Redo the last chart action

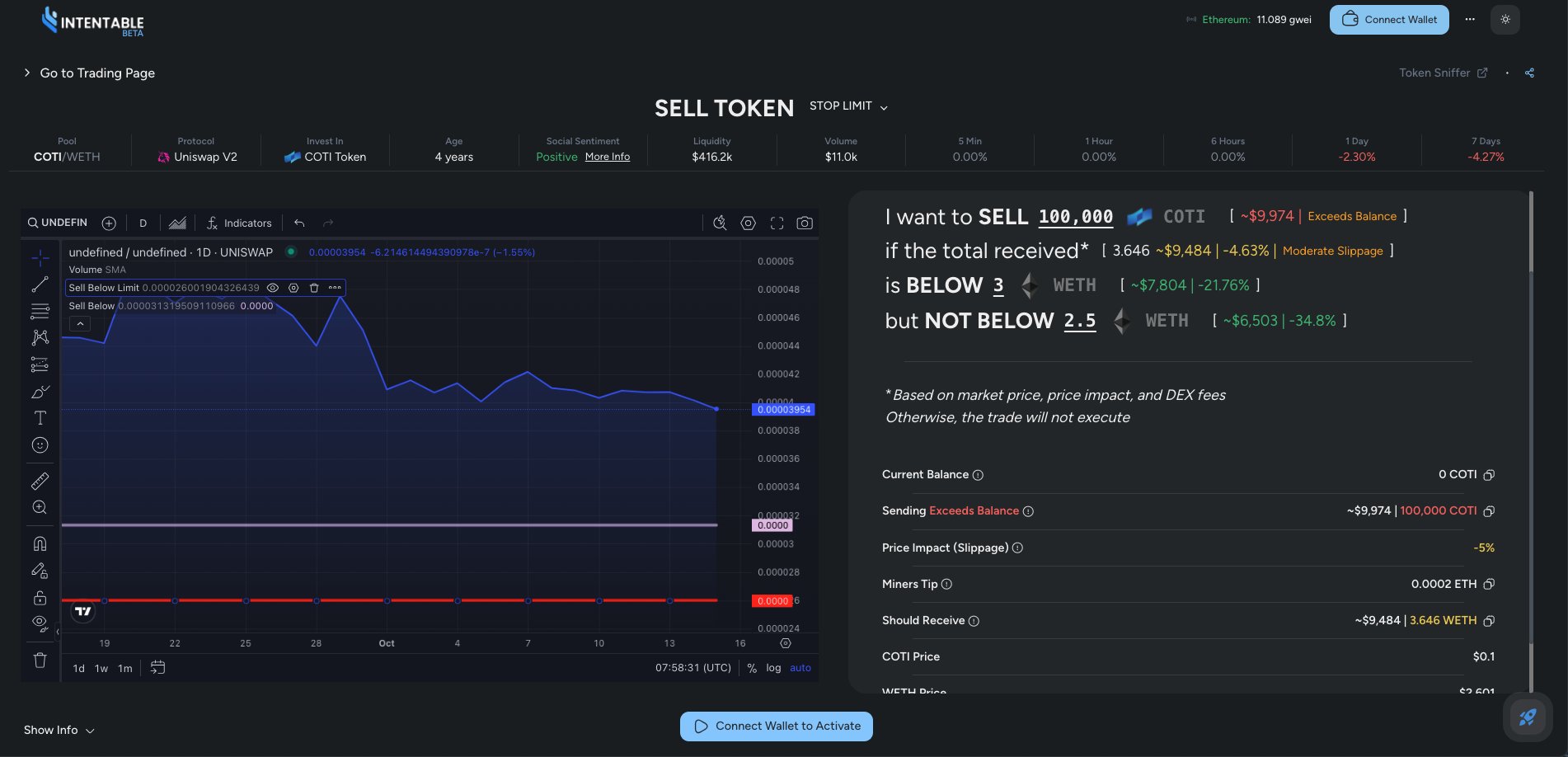click(x=328, y=223)
